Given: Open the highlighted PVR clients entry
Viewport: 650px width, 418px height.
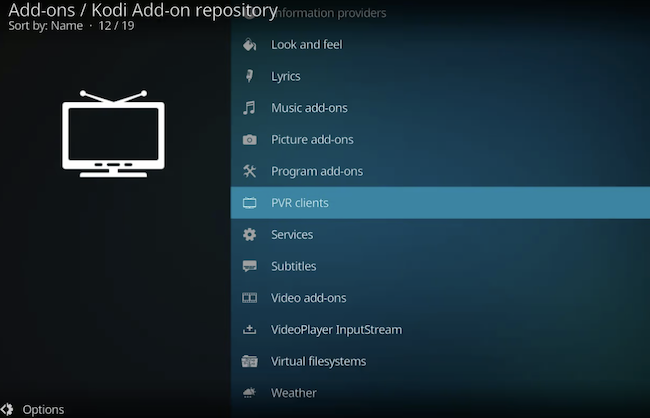Looking at the screenshot, I should (x=440, y=203).
